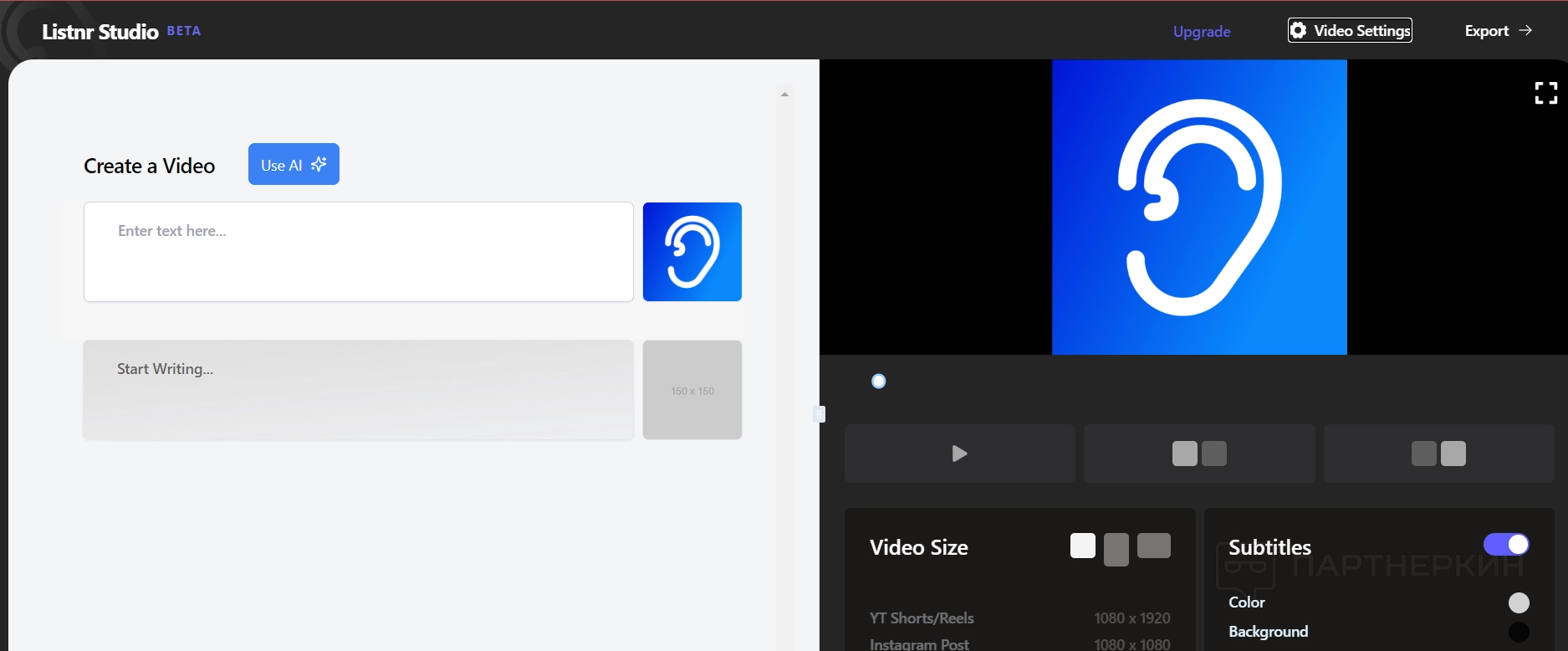This screenshot has width=1568, height=651.
Task: Select the 'Instagram Post' size option
Action: 919,644
